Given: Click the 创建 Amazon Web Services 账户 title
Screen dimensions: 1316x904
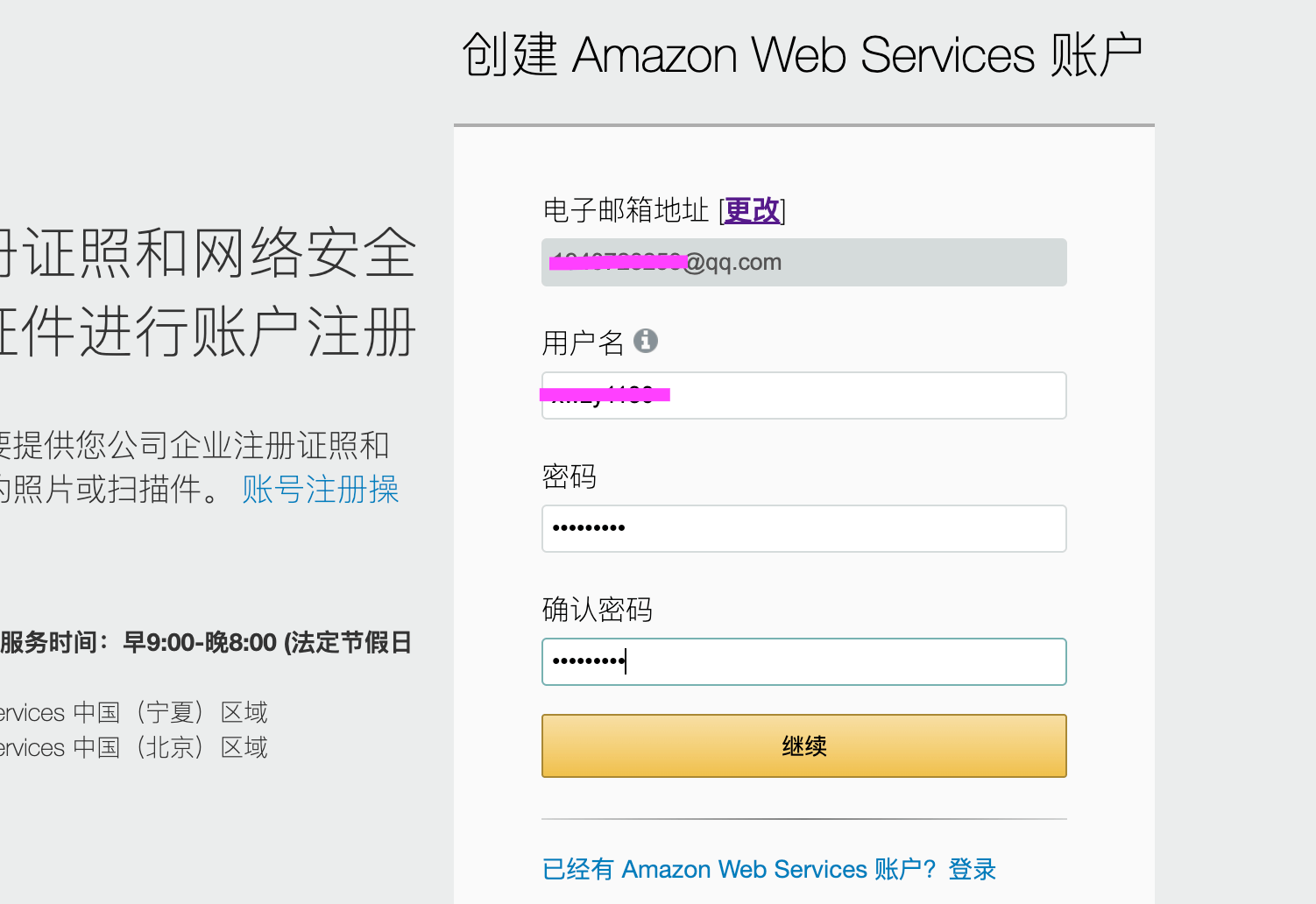Looking at the screenshot, I should [803, 55].
